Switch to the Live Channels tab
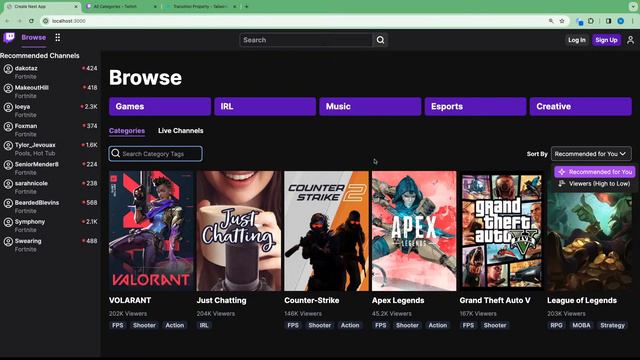 point(180,131)
